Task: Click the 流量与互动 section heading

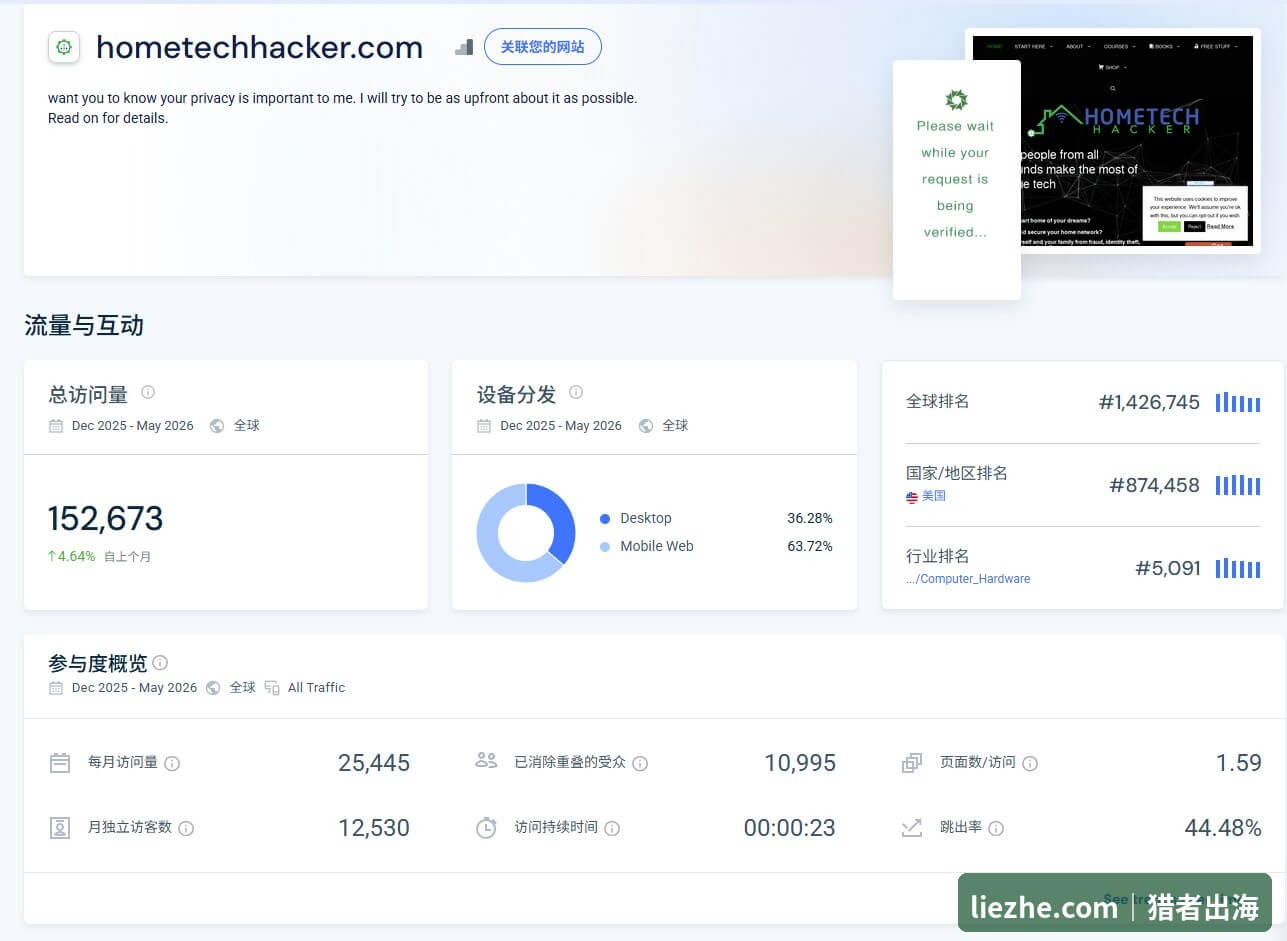Action: (x=84, y=326)
